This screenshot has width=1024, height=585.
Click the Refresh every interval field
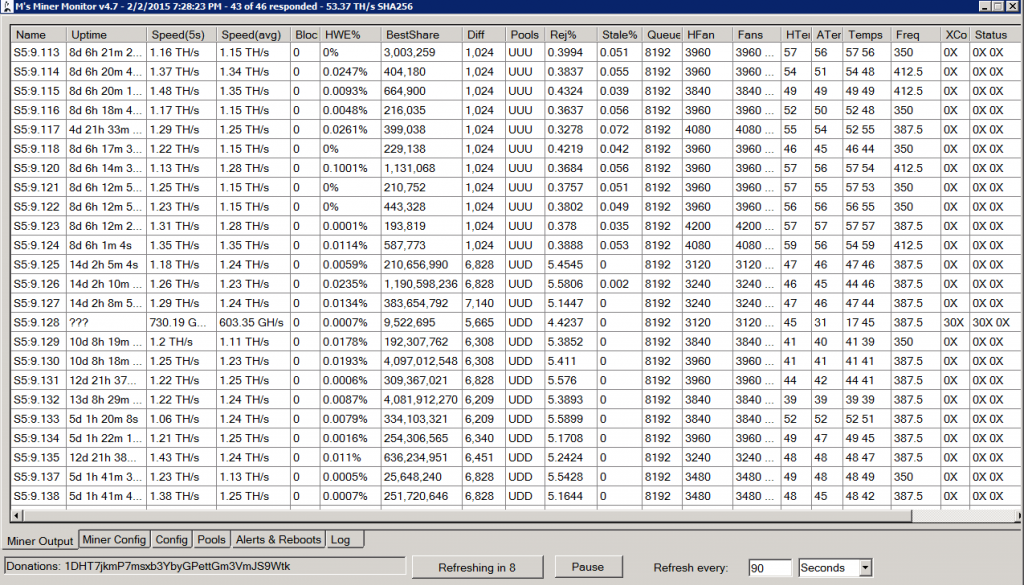[768, 568]
